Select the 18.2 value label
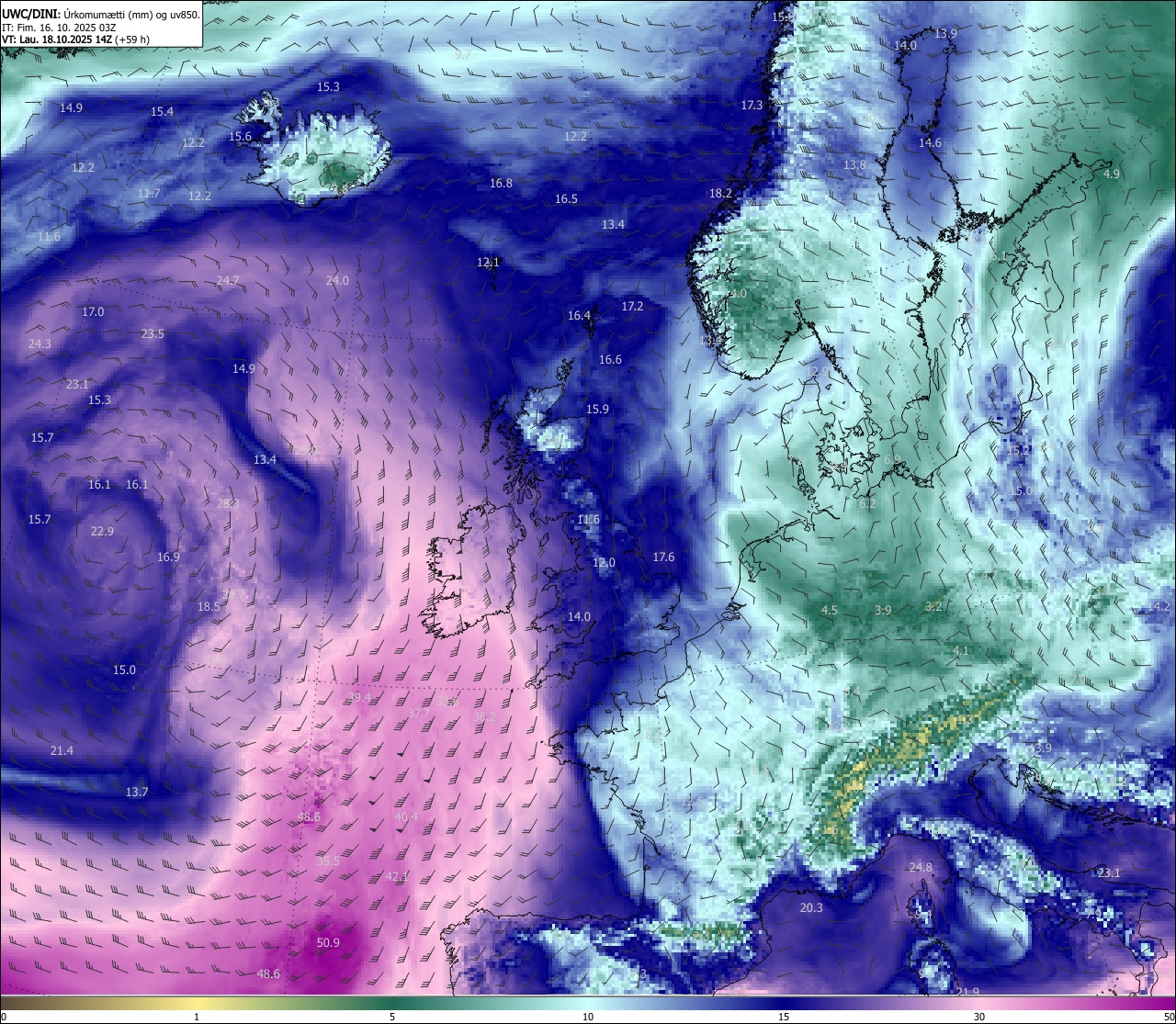 tap(720, 193)
